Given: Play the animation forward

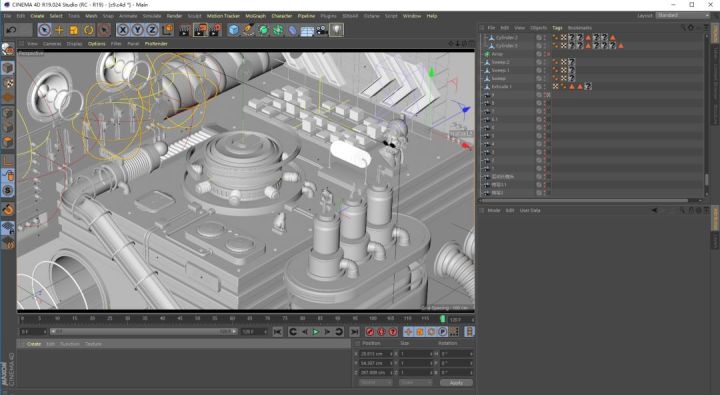Looking at the screenshot, I should (315, 332).
